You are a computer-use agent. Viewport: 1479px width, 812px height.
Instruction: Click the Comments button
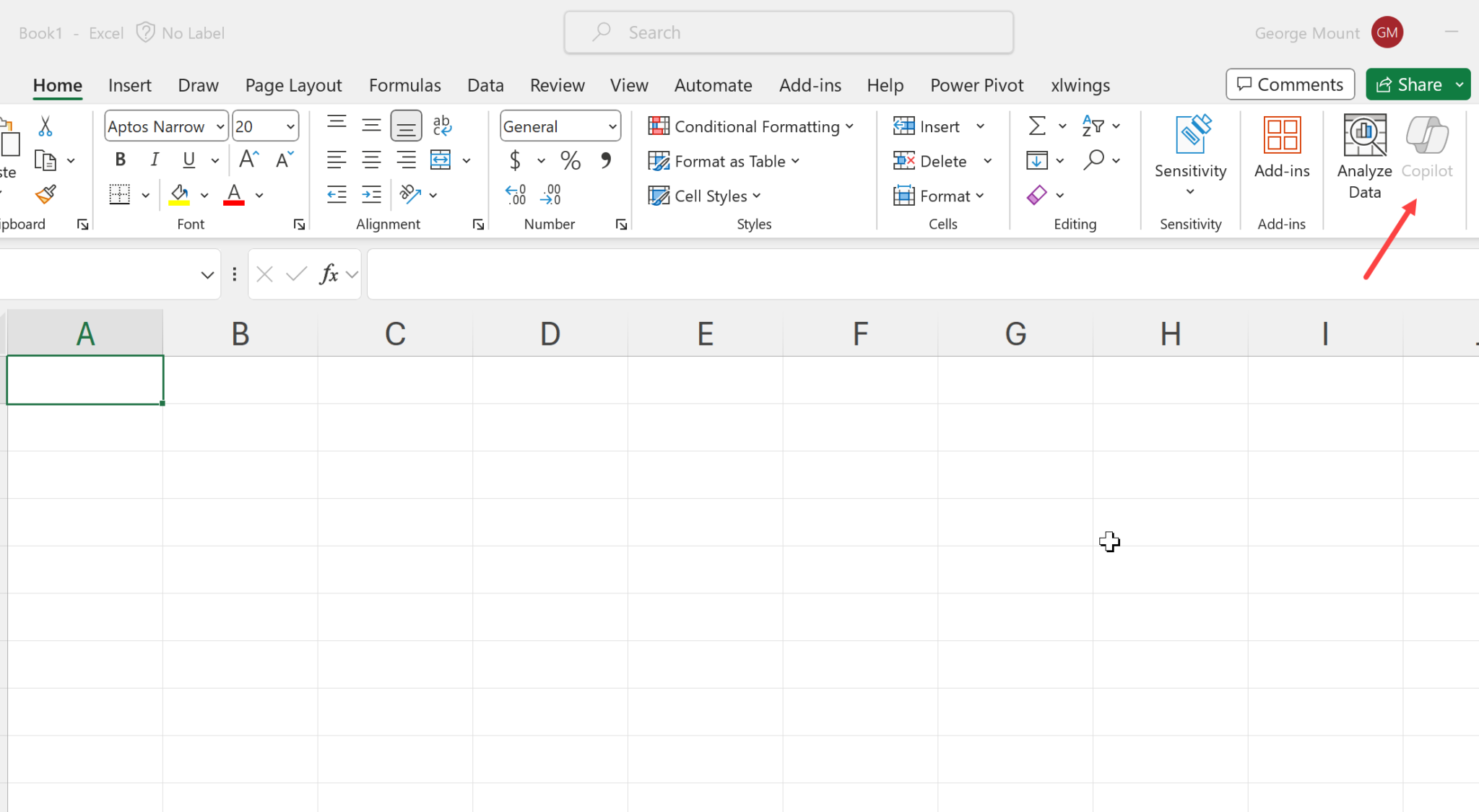(x=1290, y=84)
